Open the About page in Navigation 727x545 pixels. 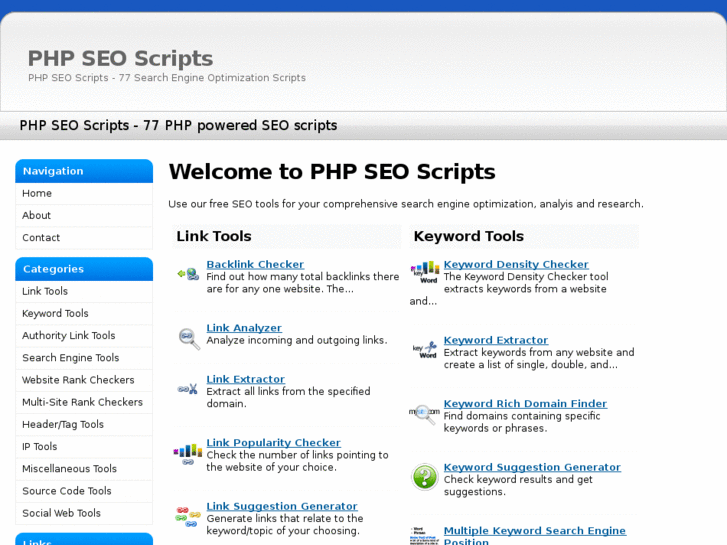pyautogui.click(x=84, y=216)
